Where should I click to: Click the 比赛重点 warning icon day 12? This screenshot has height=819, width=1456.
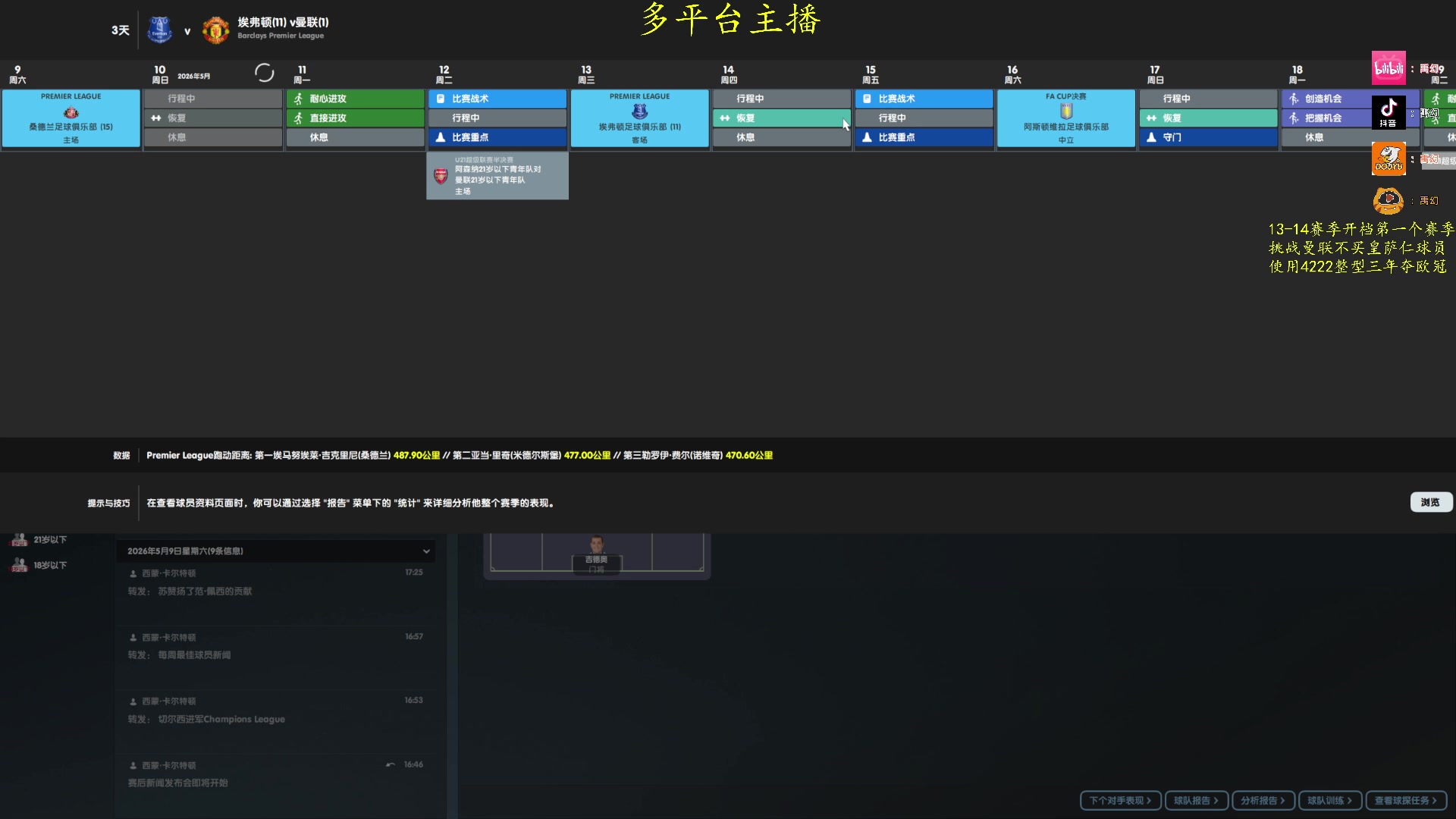[440, 137]
